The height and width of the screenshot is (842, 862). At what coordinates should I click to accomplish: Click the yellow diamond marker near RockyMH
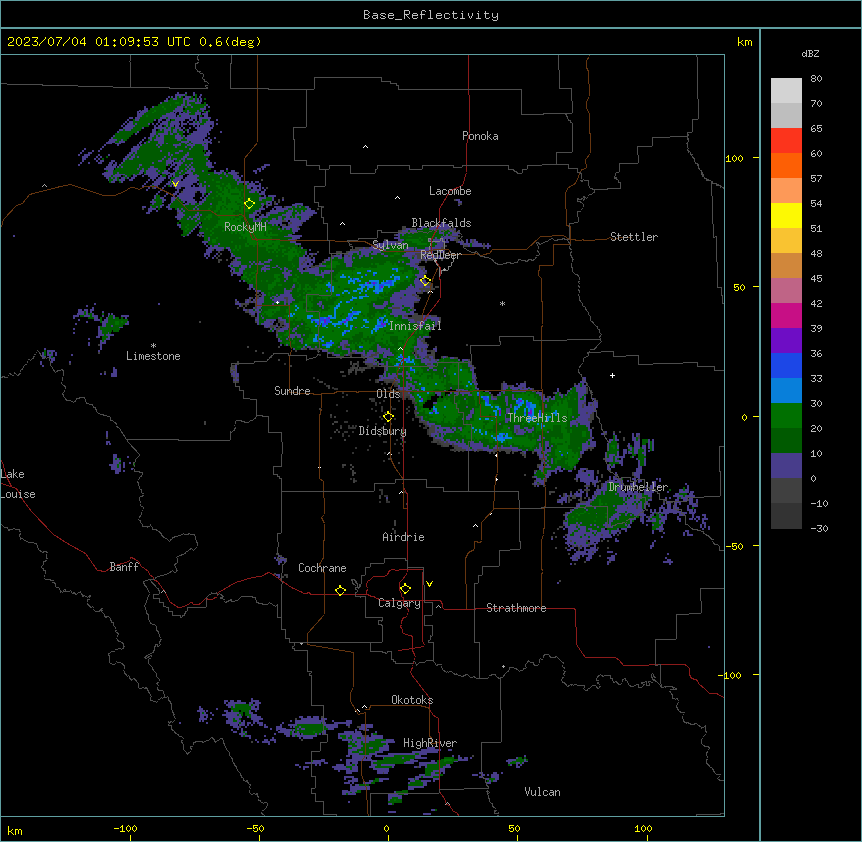[x=250, y=203]
